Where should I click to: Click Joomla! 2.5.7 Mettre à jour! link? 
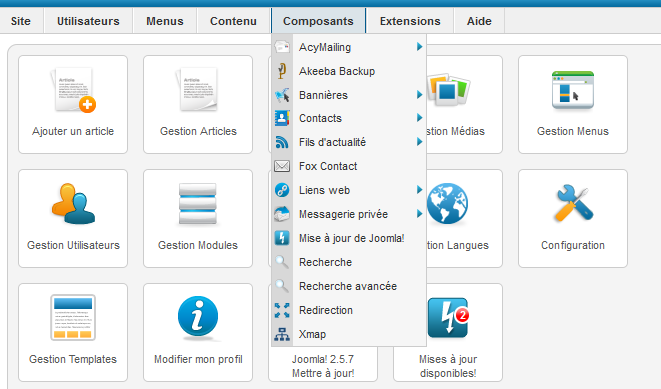[x=323, y=366]
